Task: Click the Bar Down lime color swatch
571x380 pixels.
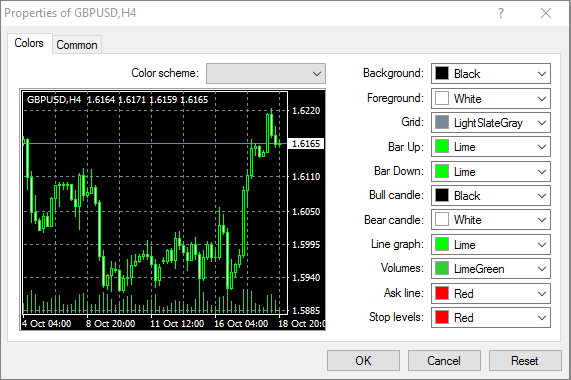Action: pos(442,171)
